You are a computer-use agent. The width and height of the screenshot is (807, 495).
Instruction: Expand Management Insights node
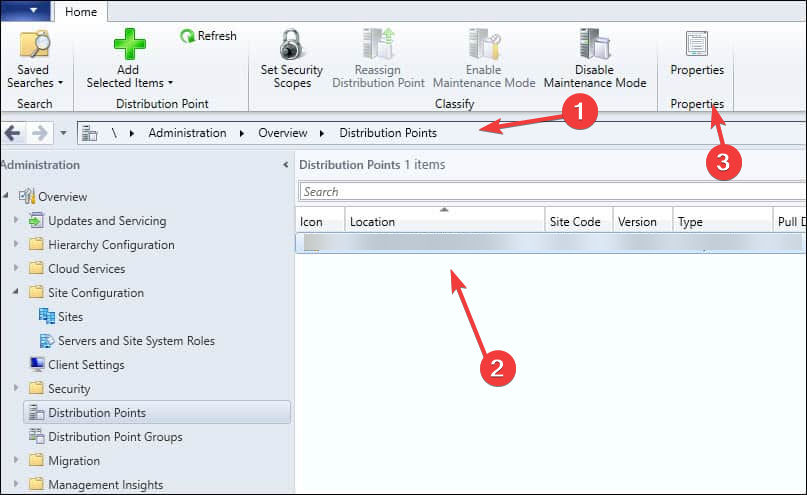[16, 484]
